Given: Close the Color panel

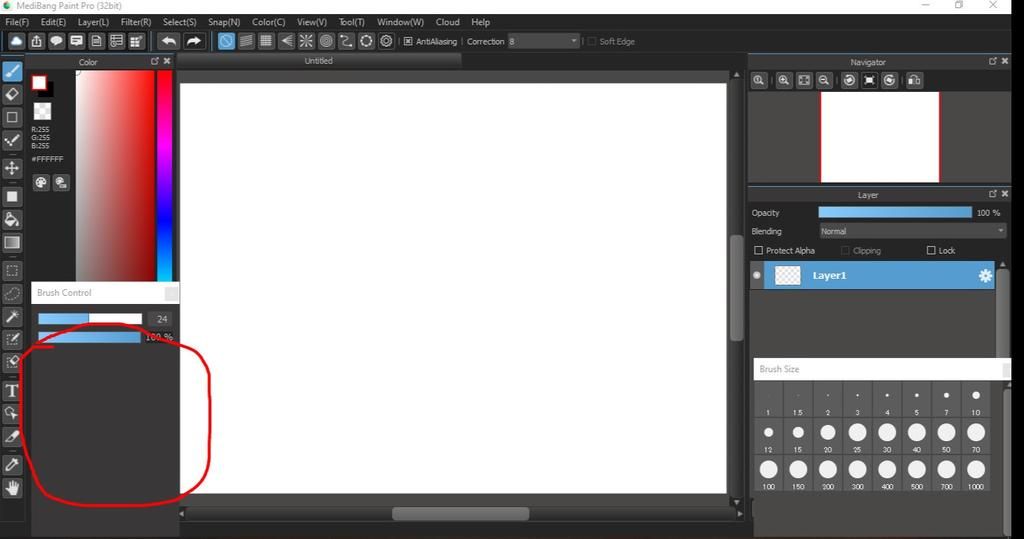Looking at the screenshot, I should point(167,61).
